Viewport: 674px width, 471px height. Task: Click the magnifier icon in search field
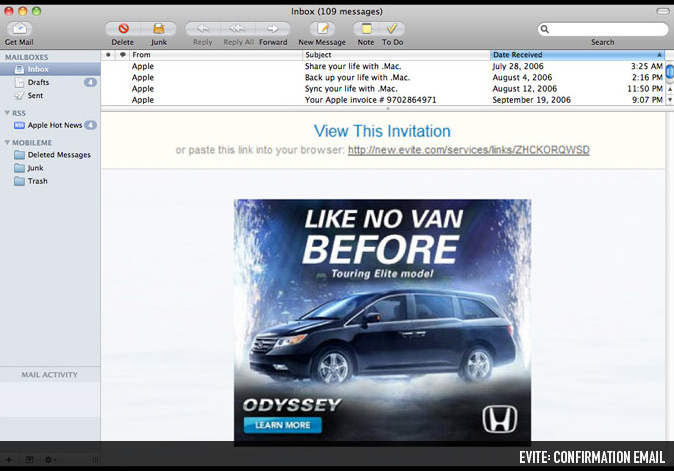coord(545,29)
